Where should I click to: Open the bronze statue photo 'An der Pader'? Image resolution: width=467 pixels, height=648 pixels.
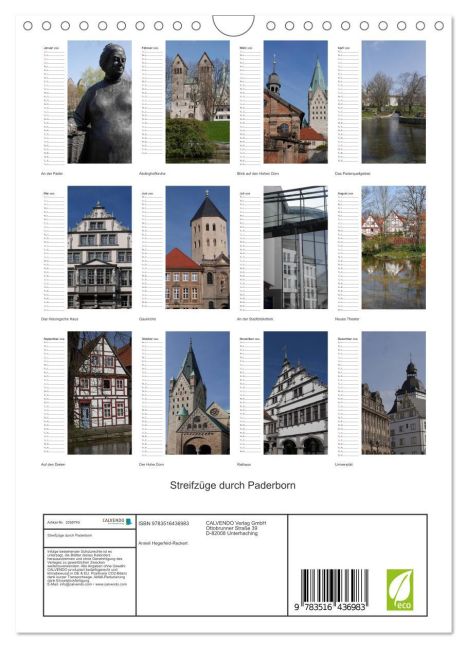[x=100, y=102]
